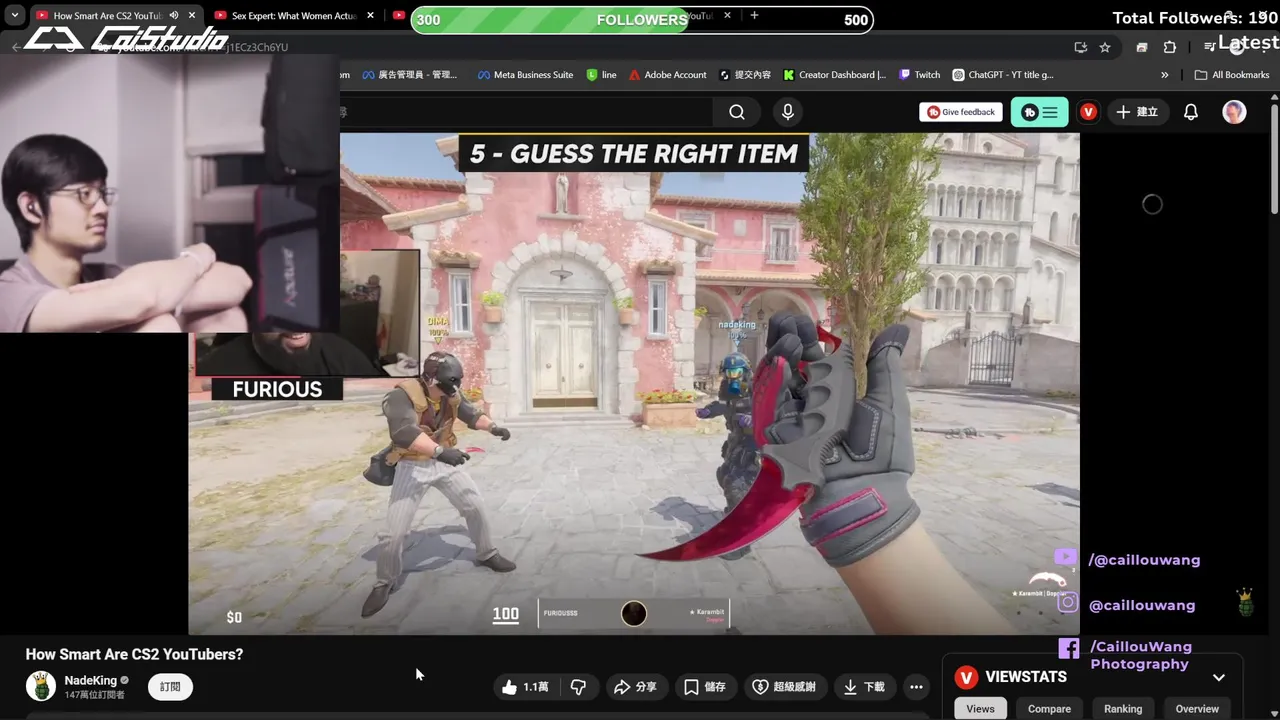
Task: Open the ChatGPT - YT title bookmark
Action: click(1003, 75)
